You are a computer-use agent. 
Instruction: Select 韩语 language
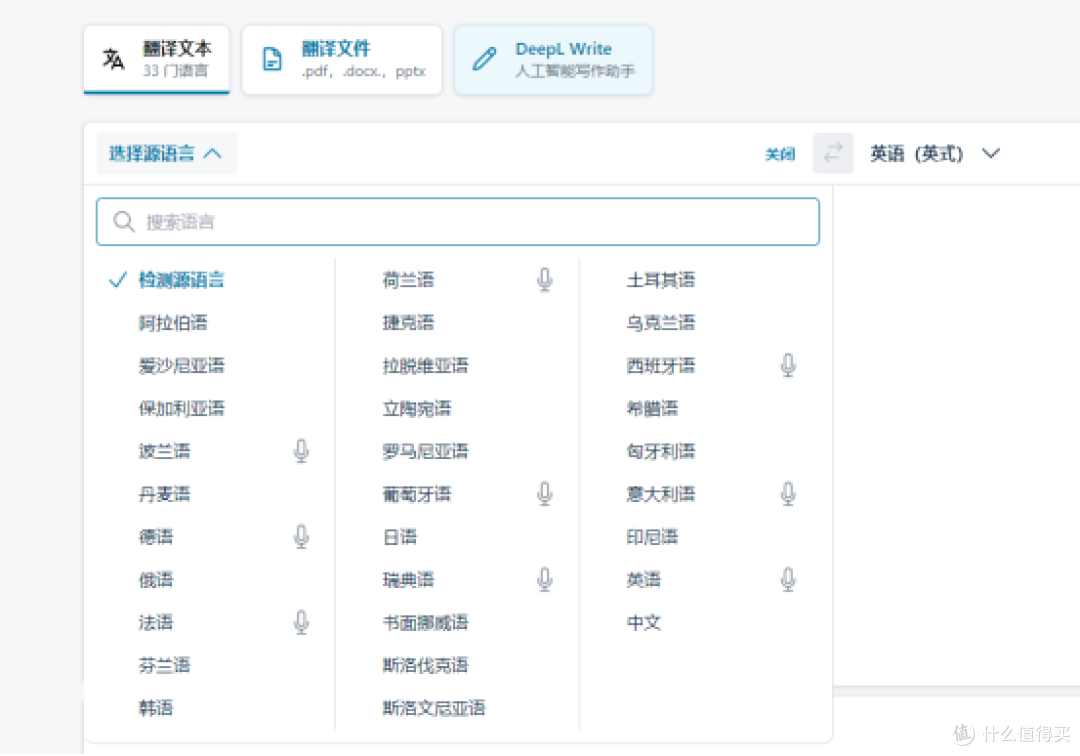pyautogui.click(x=156, y=708)
